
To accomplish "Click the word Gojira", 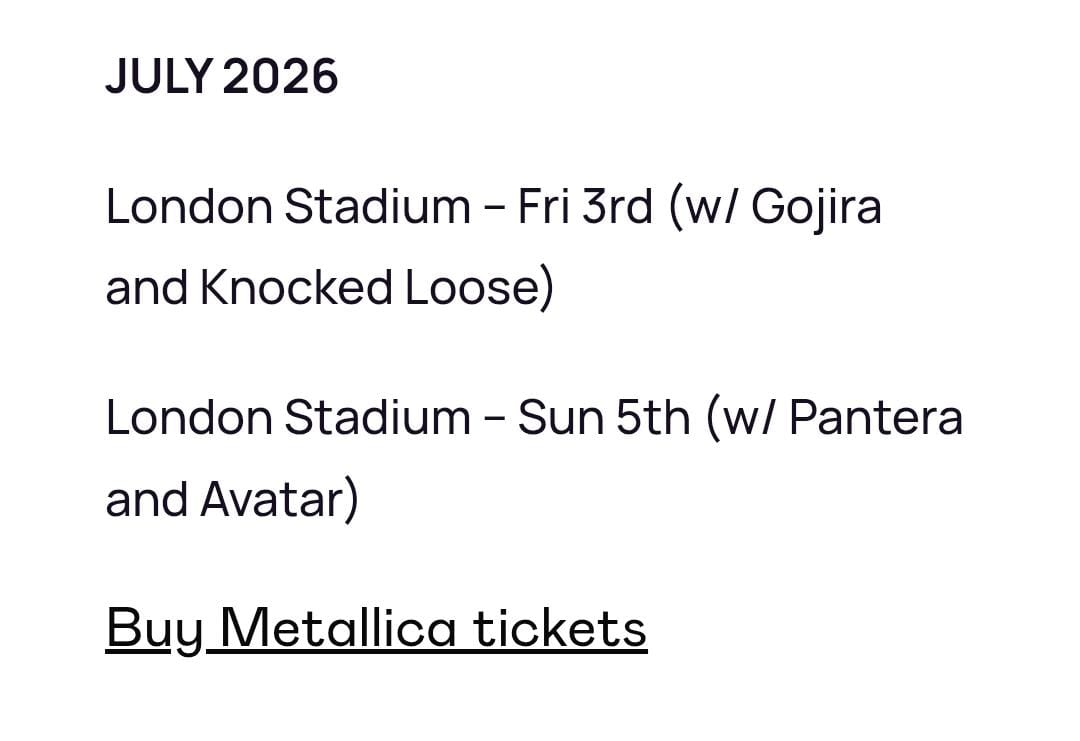I will click(816, 208).
